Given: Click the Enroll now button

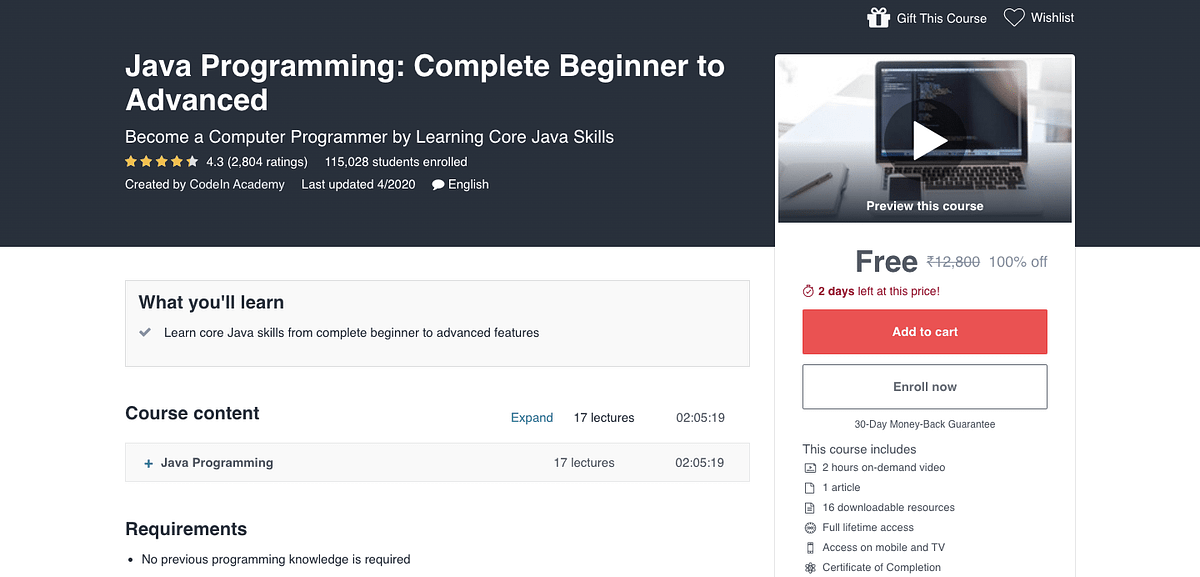Looking at the screenshot, I should [x=924, y=386].
